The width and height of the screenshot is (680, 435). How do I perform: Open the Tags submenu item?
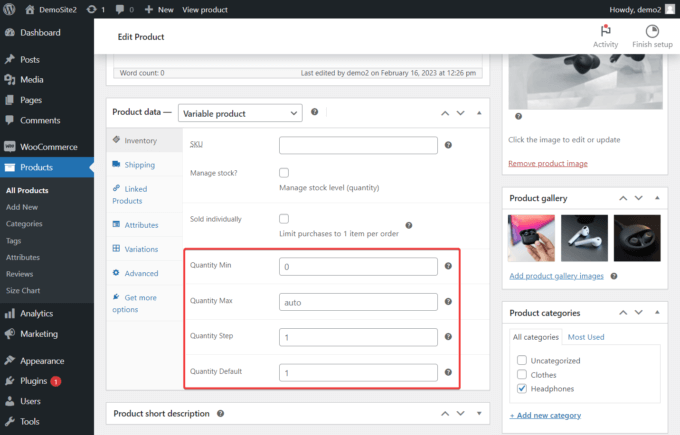[13, 241]
